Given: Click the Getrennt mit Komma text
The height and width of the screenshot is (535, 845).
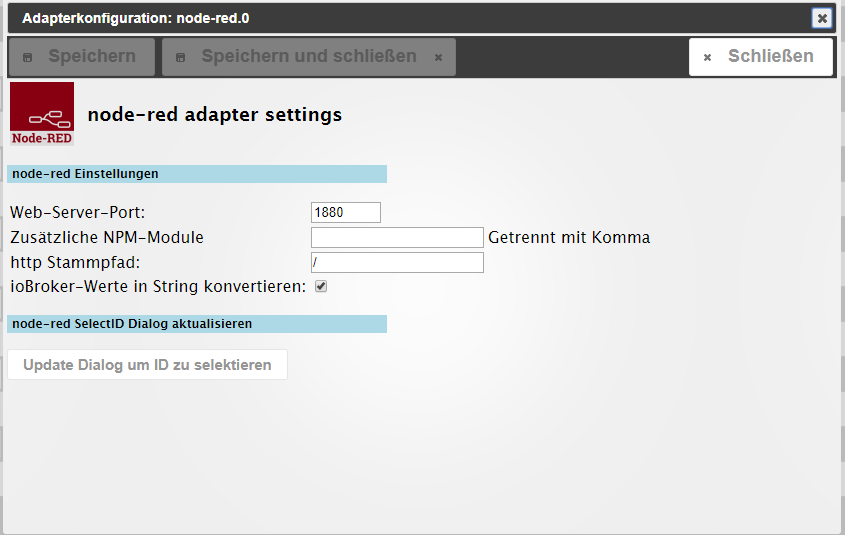Looking at the screenshot, I should click(x=569, y=238).
